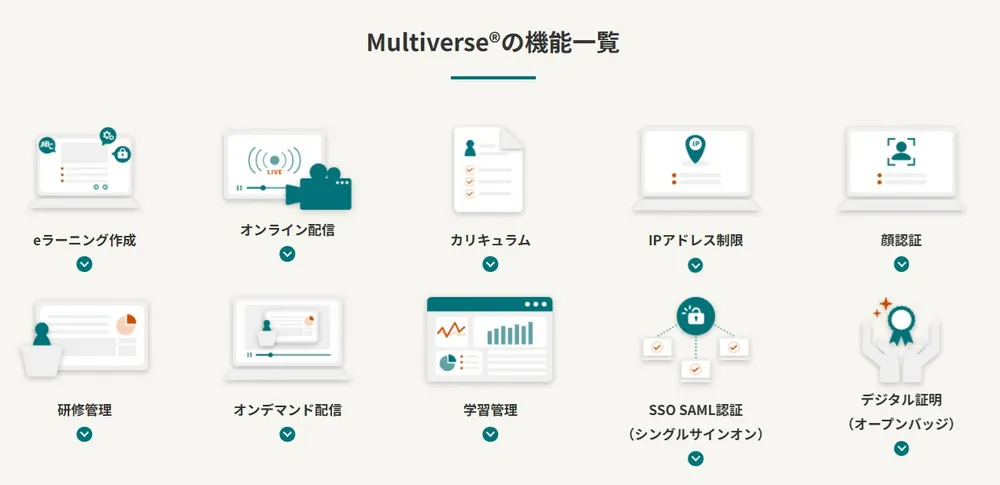Expand the chevron under 研修管理
Screen dimensions: 1000x485
point(84,434)
